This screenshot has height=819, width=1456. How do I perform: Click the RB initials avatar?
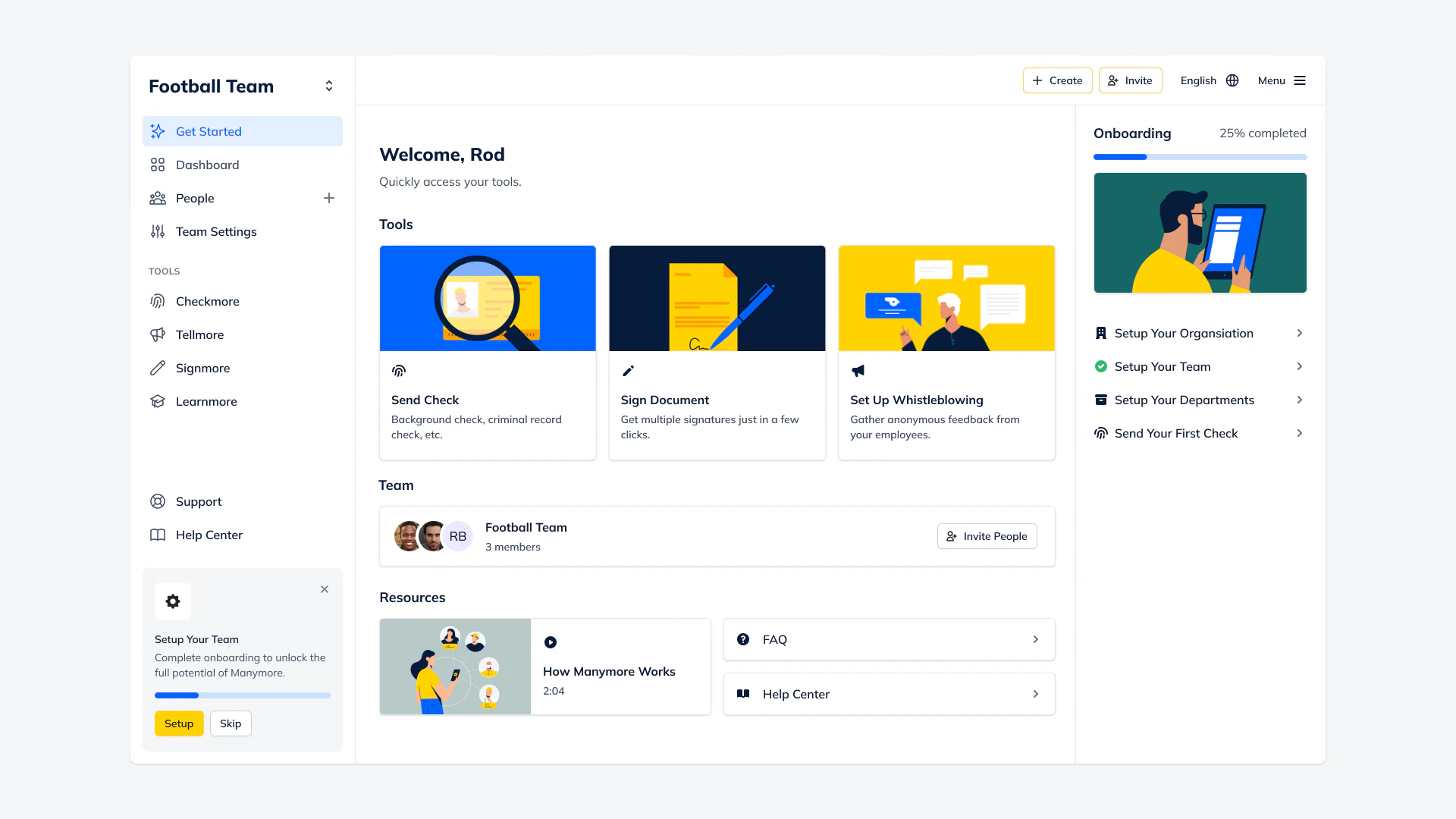[x=458, y=536]
